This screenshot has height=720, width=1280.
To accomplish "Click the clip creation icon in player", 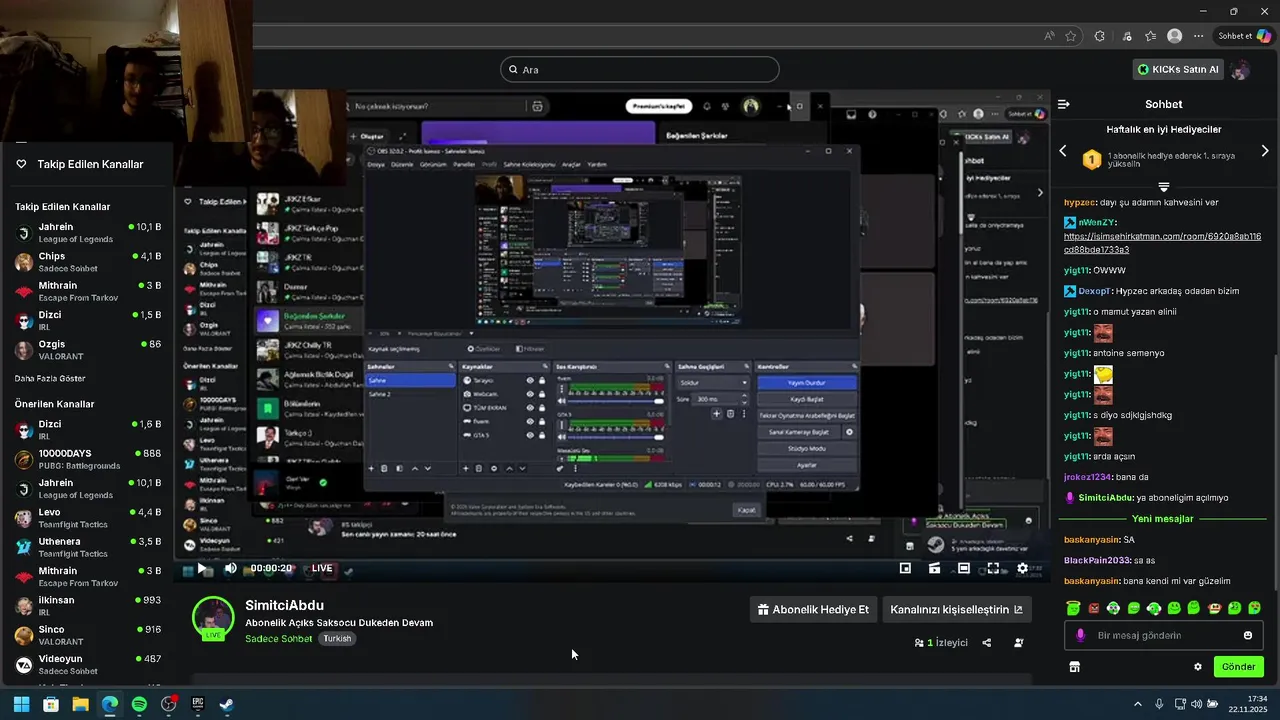I will [x=934, y=568].
